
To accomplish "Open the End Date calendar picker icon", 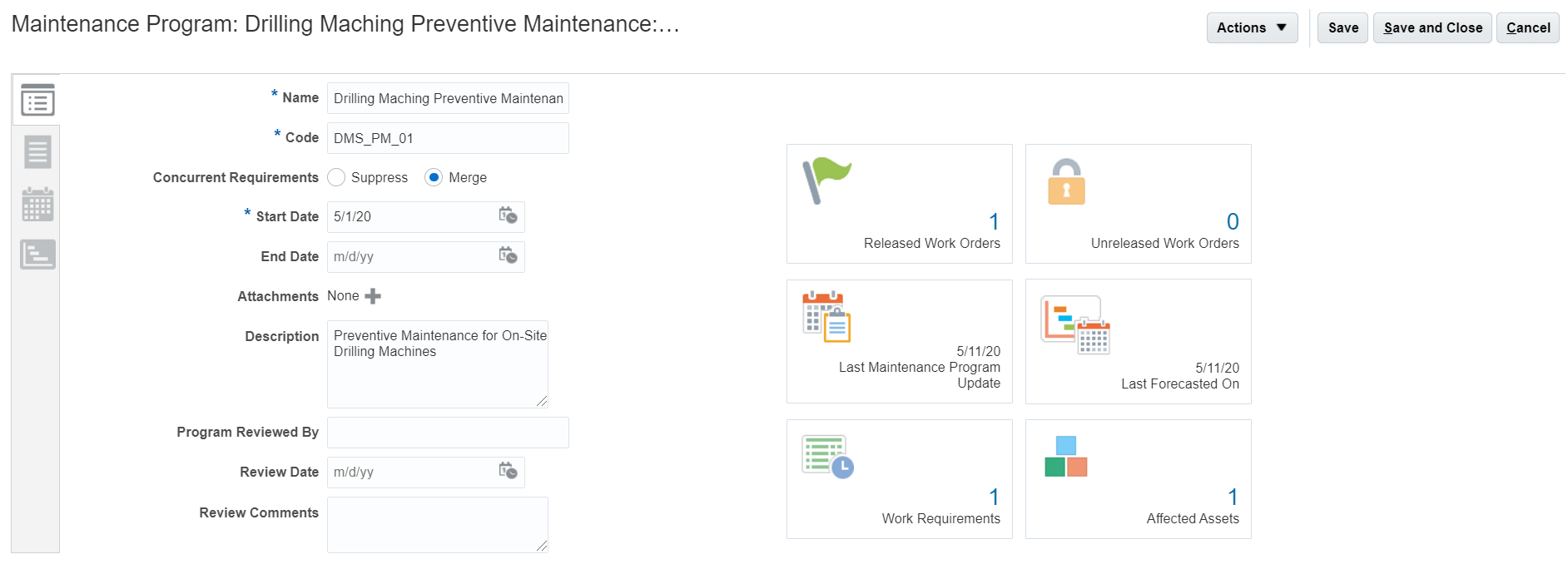I will (x=508, y=256).
